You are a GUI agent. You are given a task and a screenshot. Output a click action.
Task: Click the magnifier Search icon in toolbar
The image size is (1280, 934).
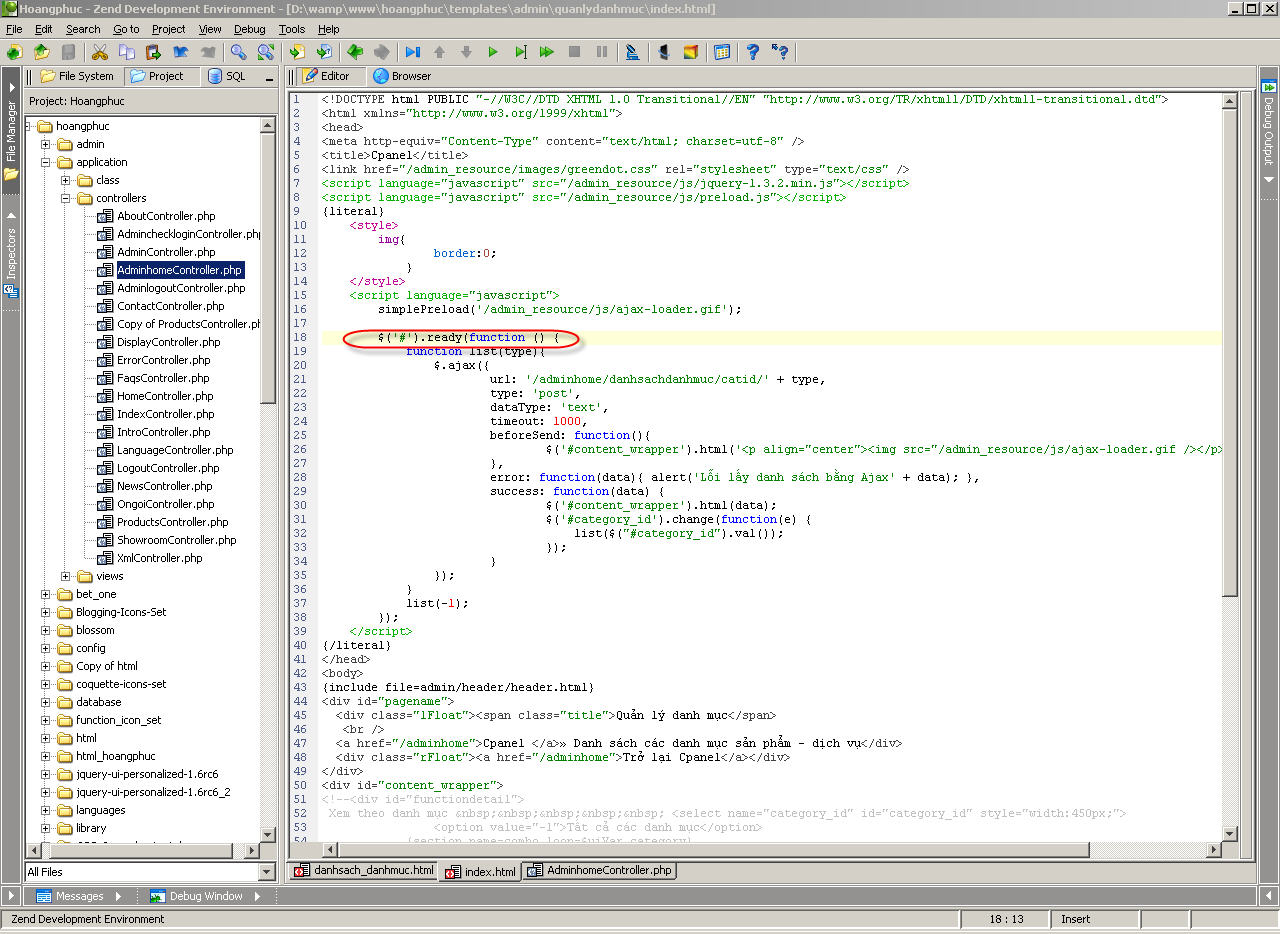(x=238, y=52)
